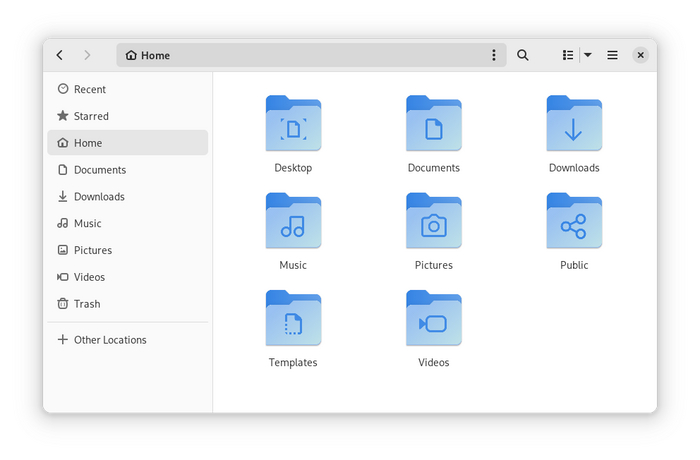The image size is (700, 460).
Task: Open the Videos folder icon
Action: [433, 319]
